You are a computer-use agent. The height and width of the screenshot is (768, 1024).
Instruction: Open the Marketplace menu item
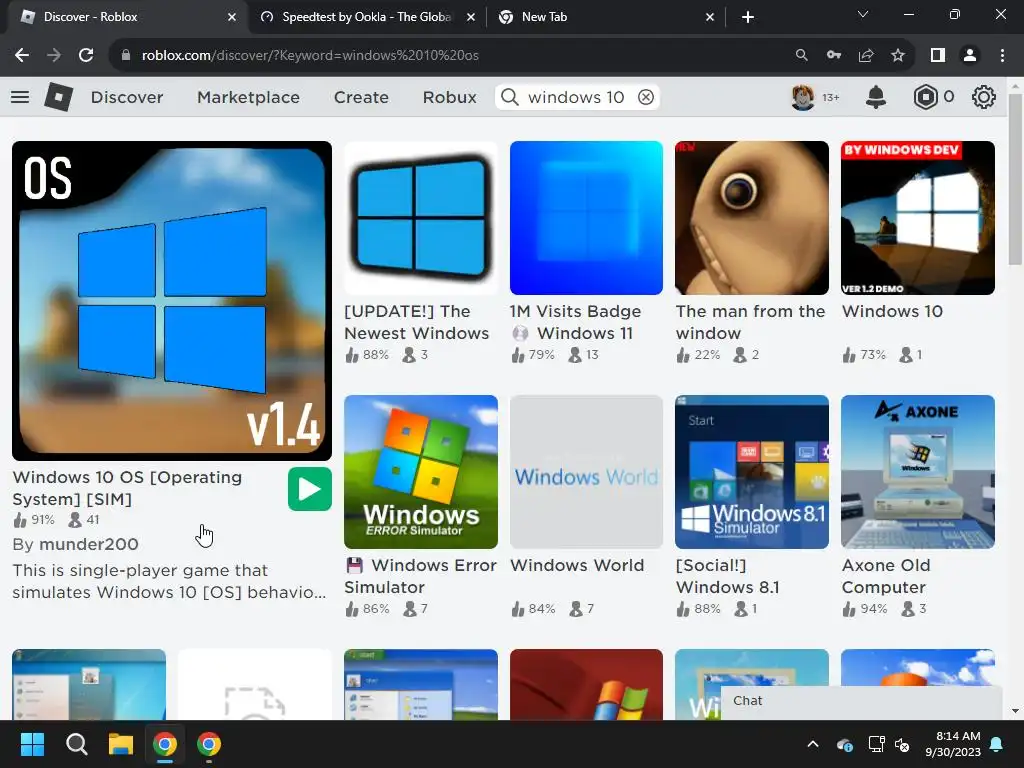(248, 97)
